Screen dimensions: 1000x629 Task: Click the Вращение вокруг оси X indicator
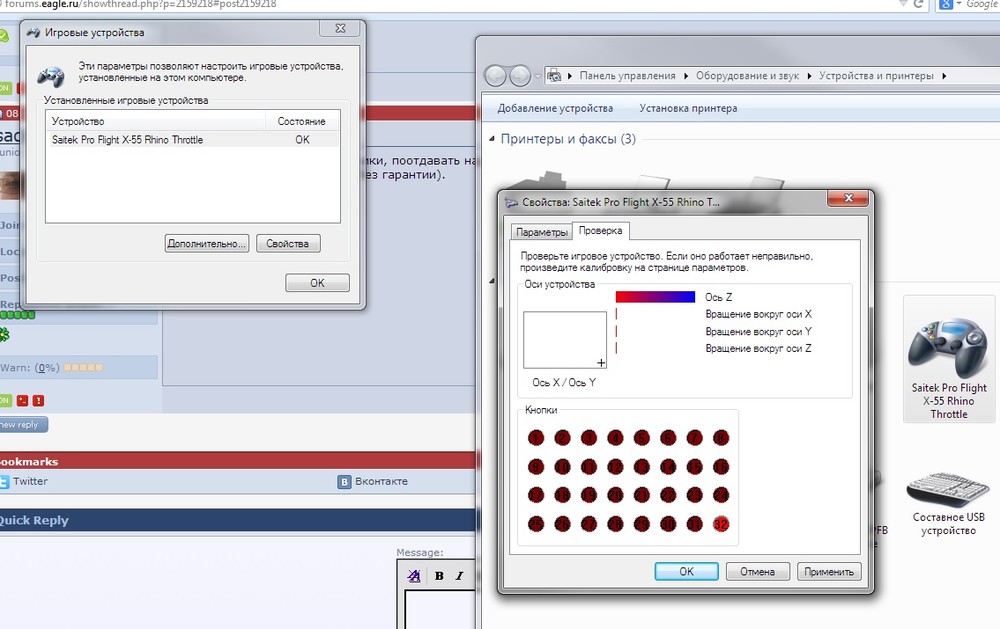pos(616,314)
